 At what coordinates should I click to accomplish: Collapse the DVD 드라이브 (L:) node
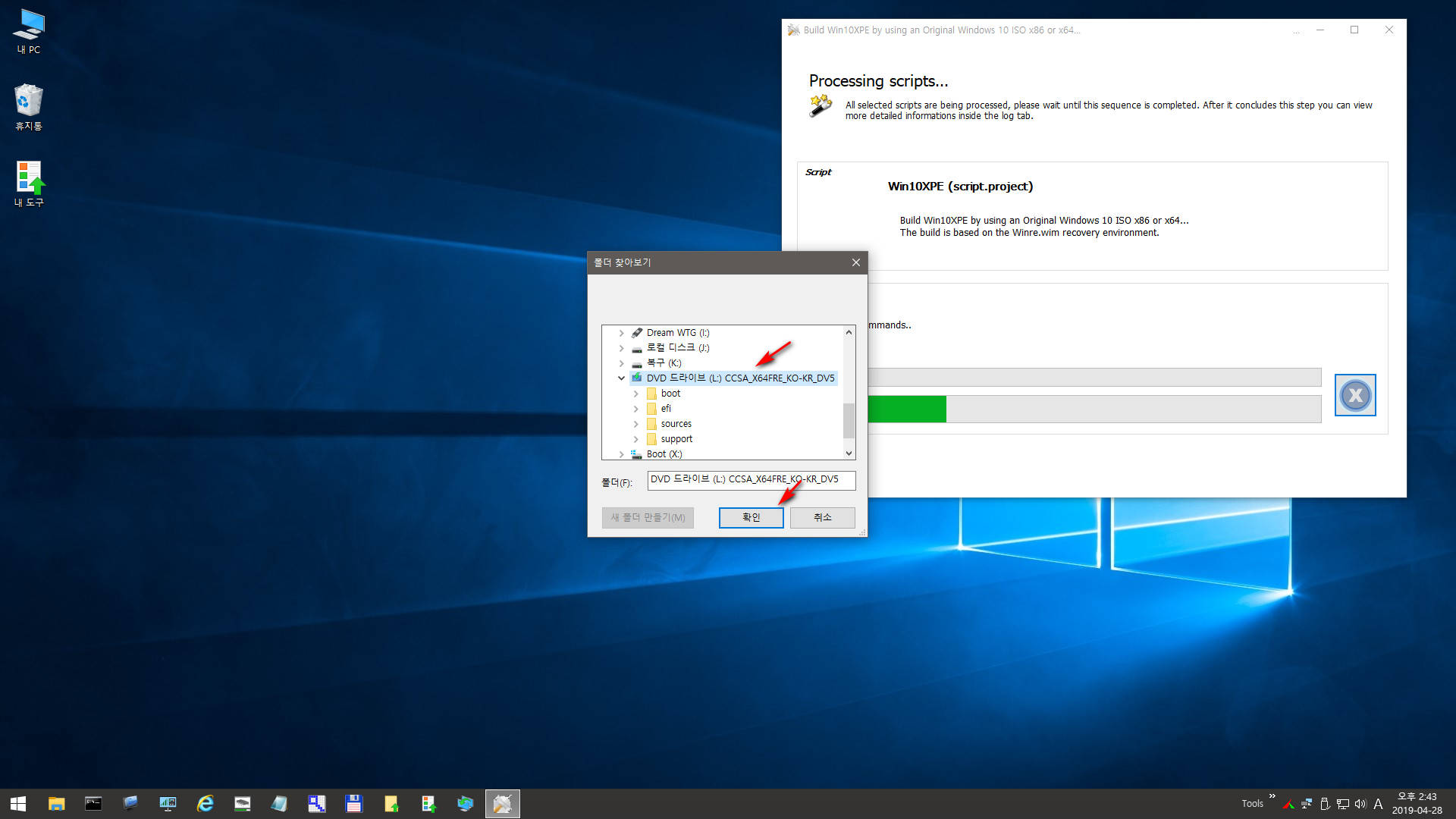(621, 378)
